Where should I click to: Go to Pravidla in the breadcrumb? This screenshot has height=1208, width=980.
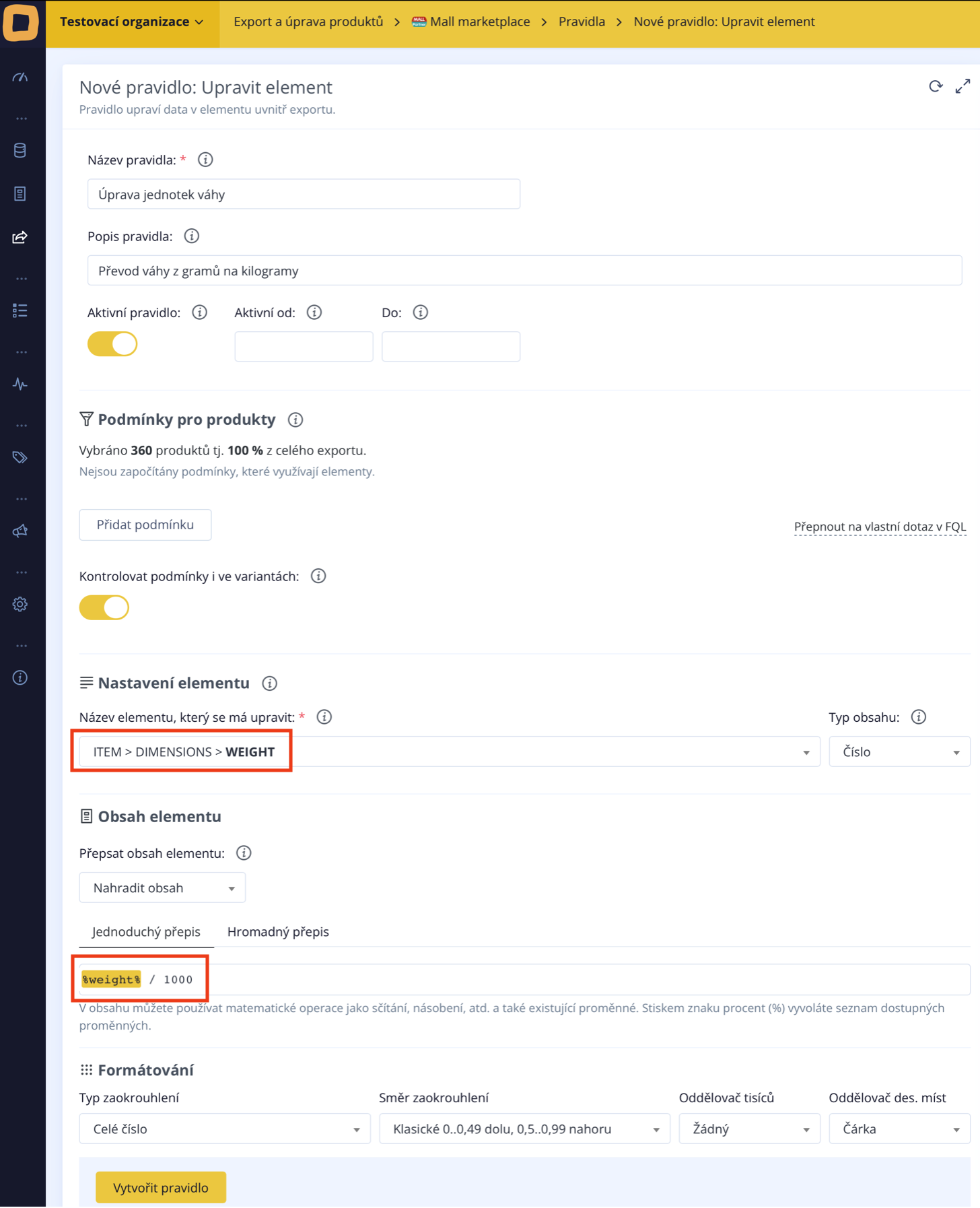point(582,22)
